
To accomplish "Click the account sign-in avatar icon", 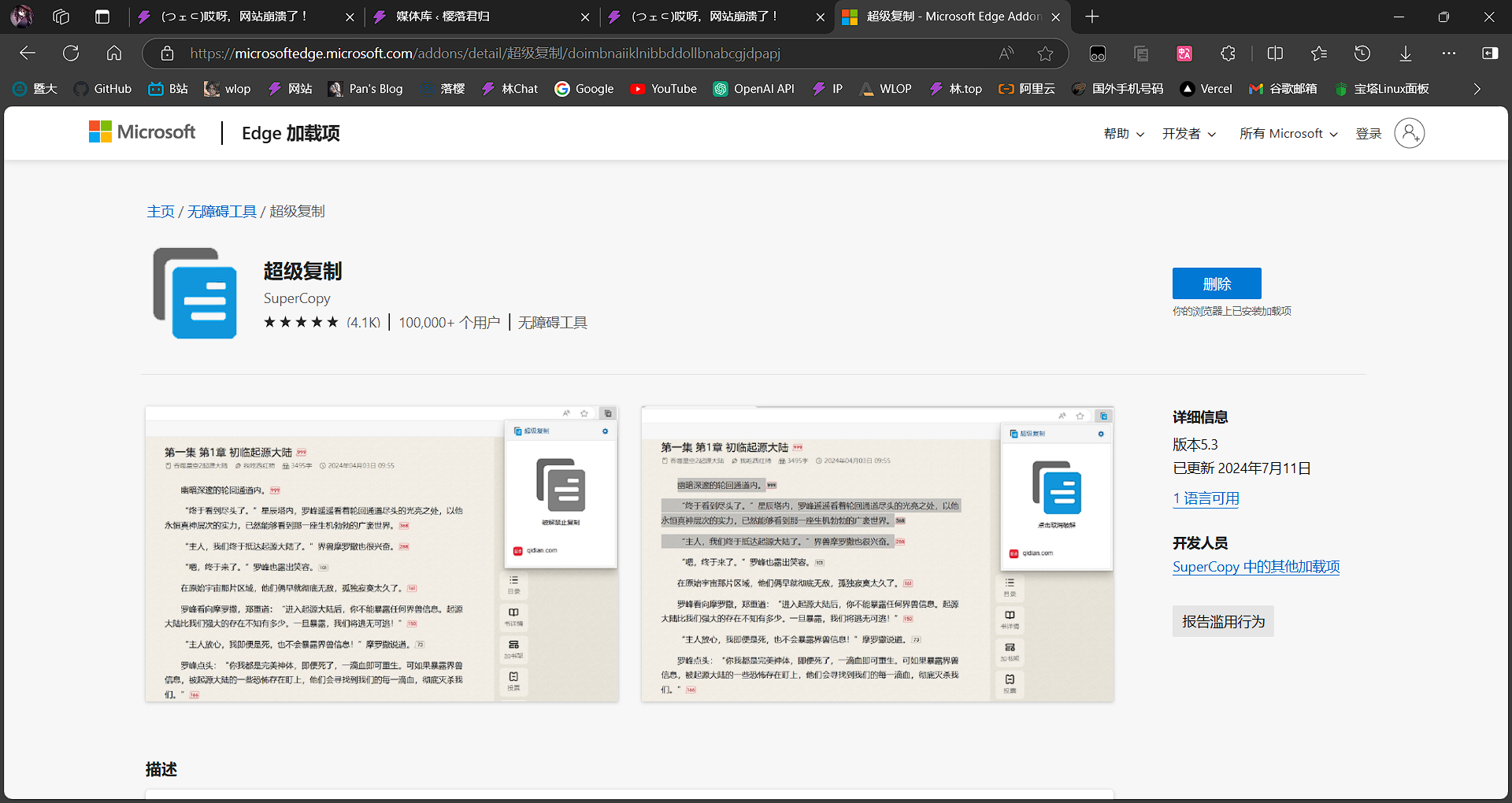I will pyautogui.click(x=1410, y=133).
